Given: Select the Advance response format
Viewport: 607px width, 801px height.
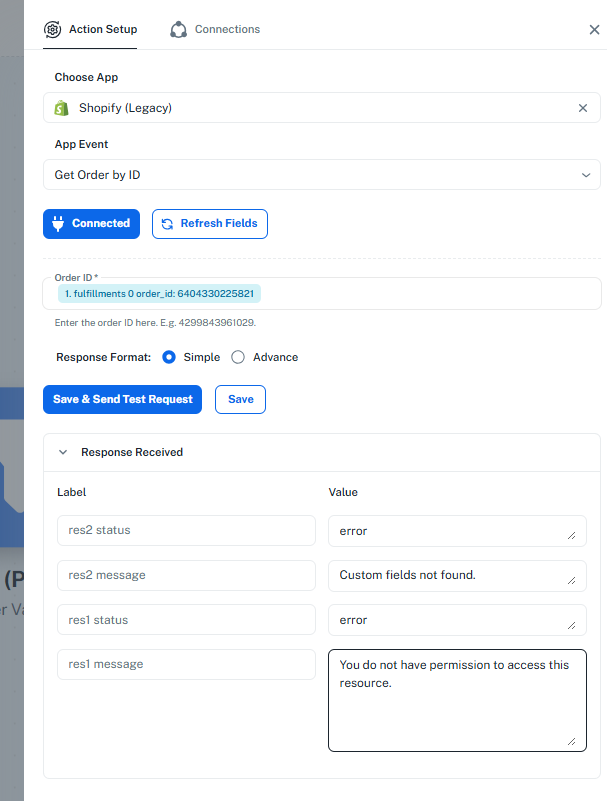Looking at the screenshot, I should coord(238,357).
